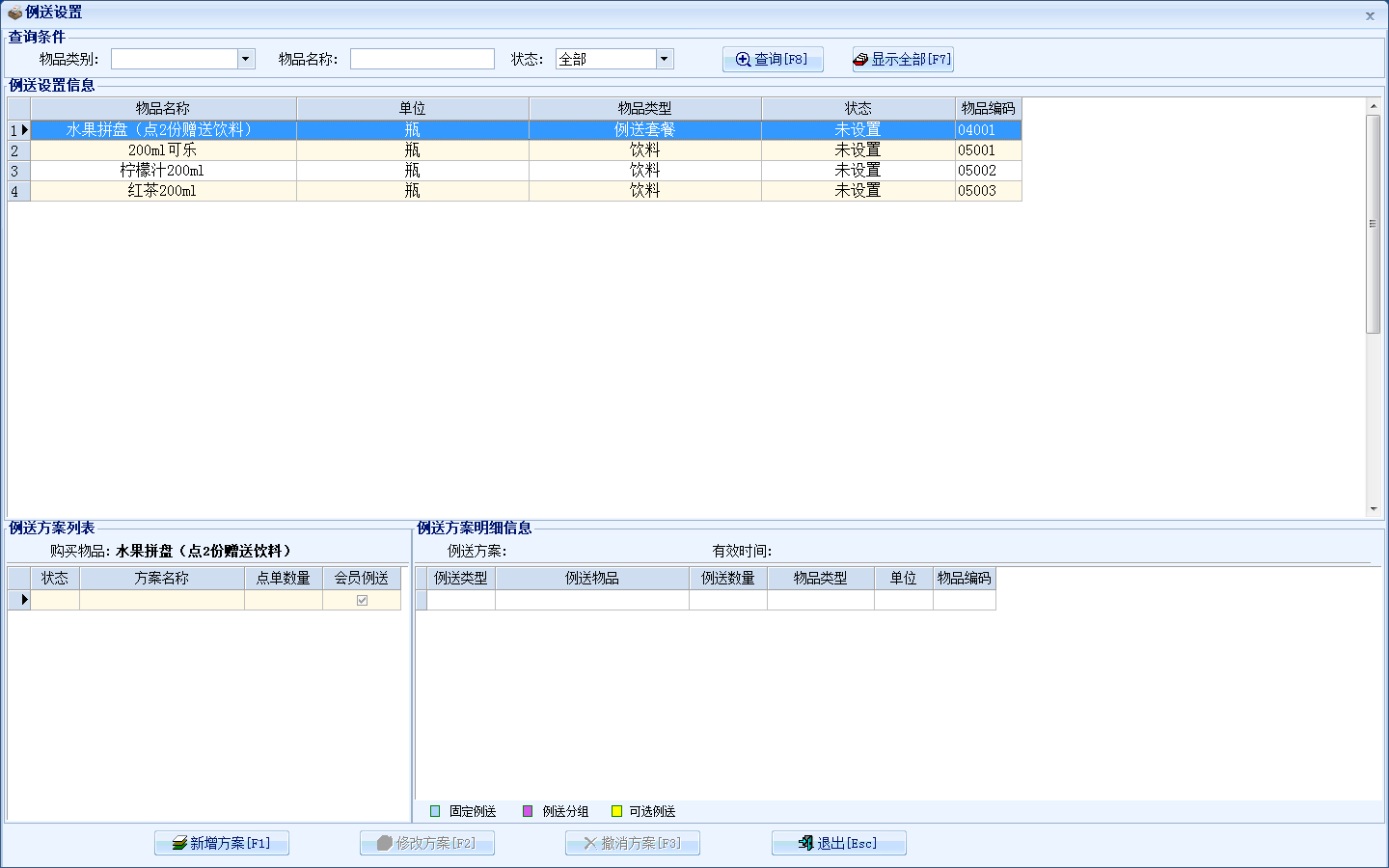Screen dimensions: 1389x868
Task: Click the 撤消方案[F3] button
Action: pyautogui.click(x=633, y=843)
